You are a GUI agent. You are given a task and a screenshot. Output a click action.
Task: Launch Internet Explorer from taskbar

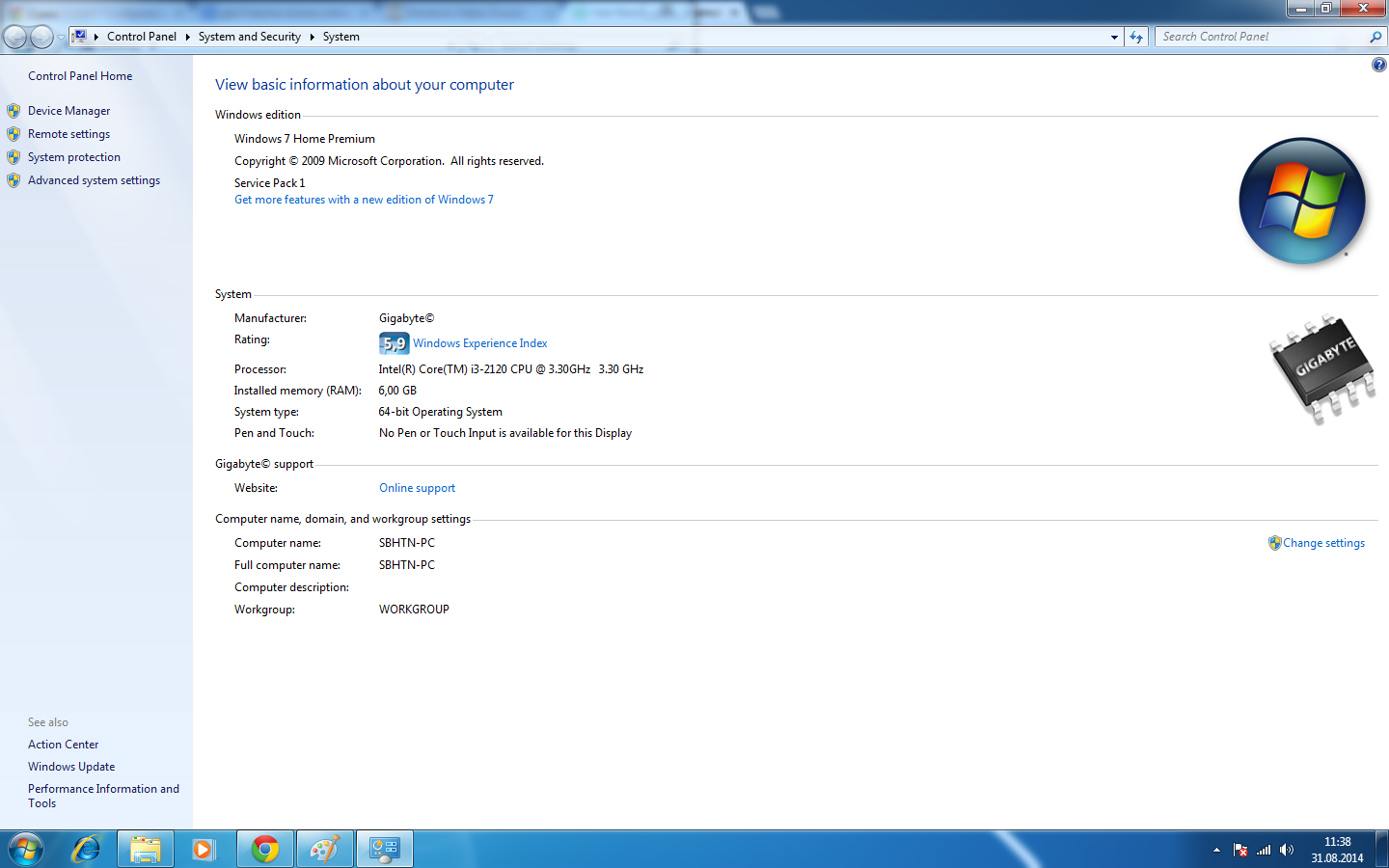coord(86,849)
